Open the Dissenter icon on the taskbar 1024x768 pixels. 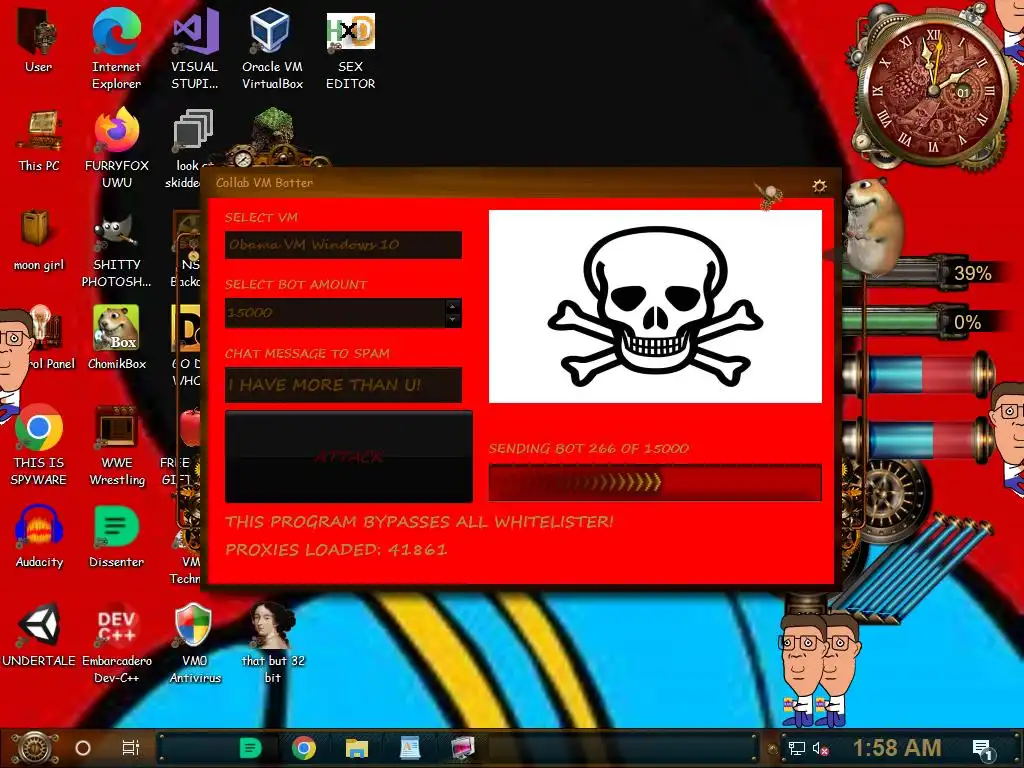click(250, 748)
